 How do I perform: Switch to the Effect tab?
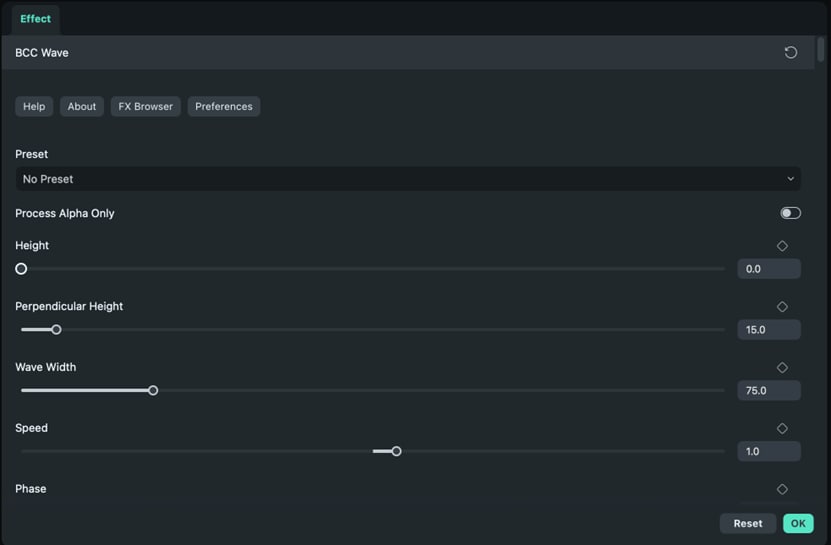click(x=35, y=19)
